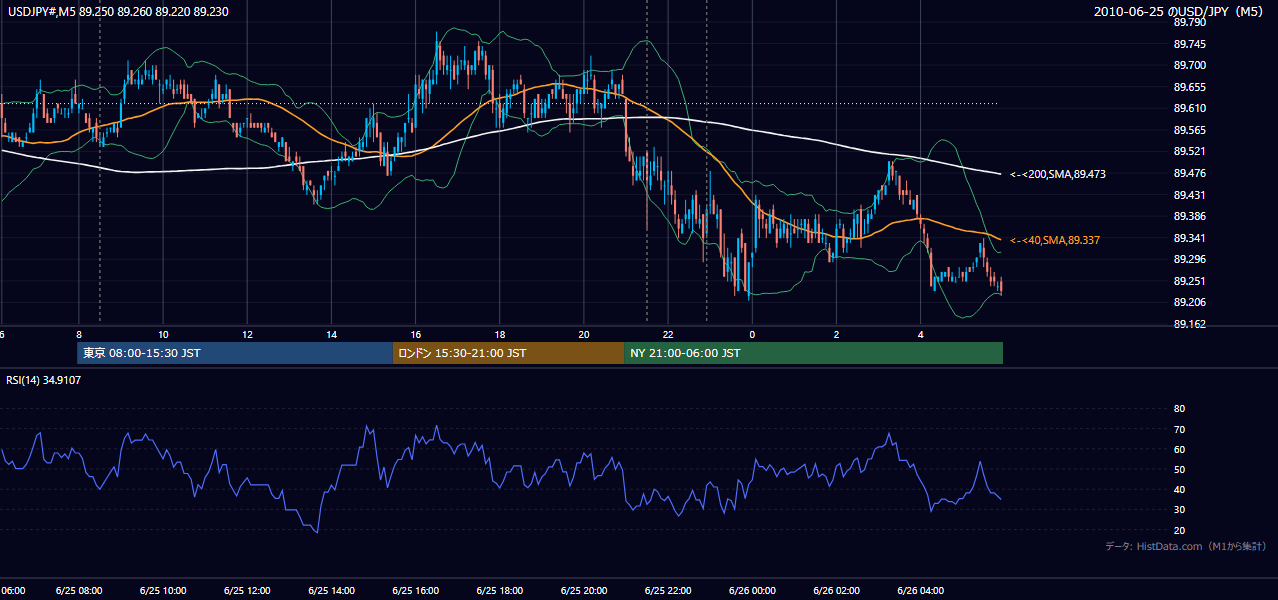Click the 6/25 10:00 bottom time label
This screenshot has width=1278, height=600.
click(x=162, y=591)
